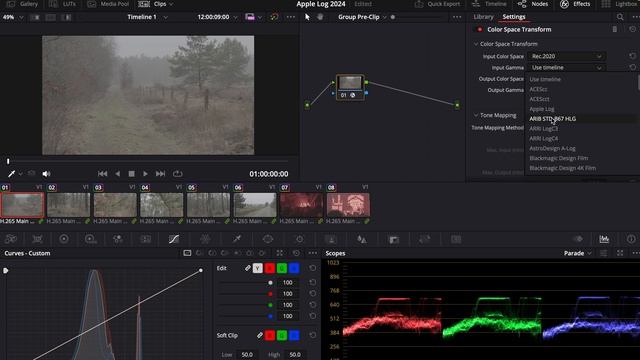Switch to the Library tab

tap(483, 17)
